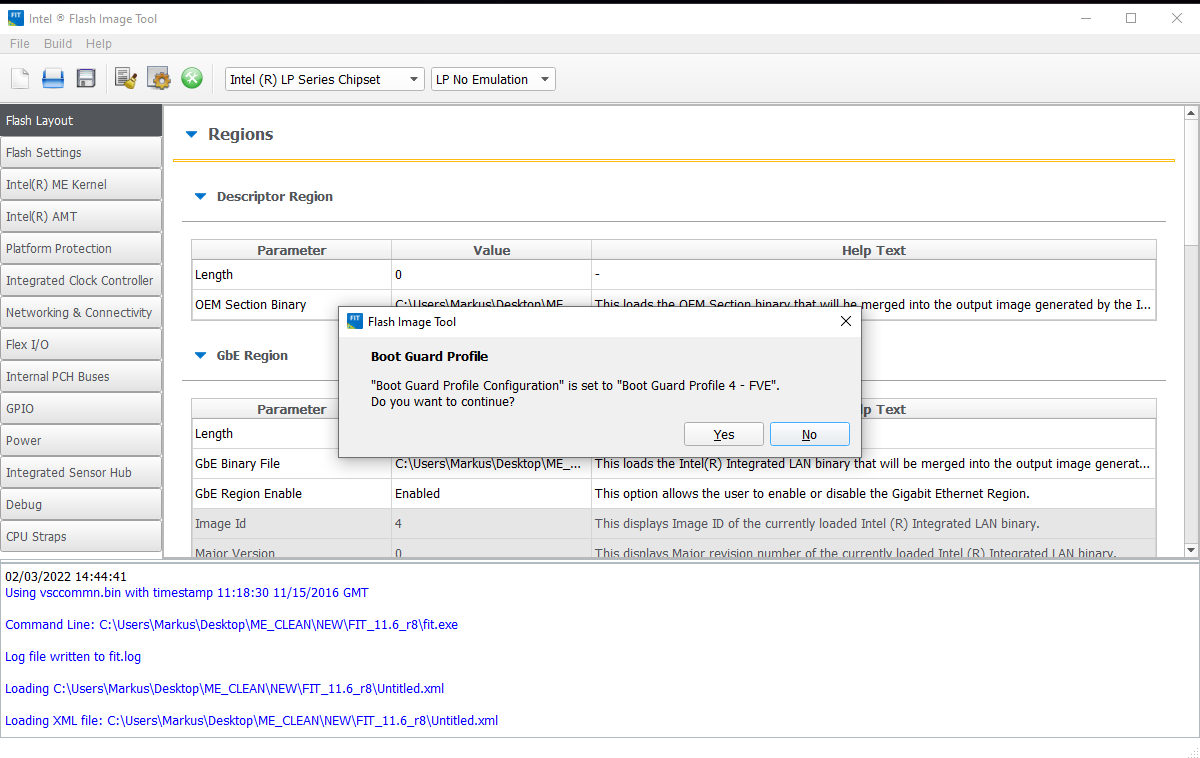Open the Build menu
Screen dimensions: 1200x758
pos(58,44)
